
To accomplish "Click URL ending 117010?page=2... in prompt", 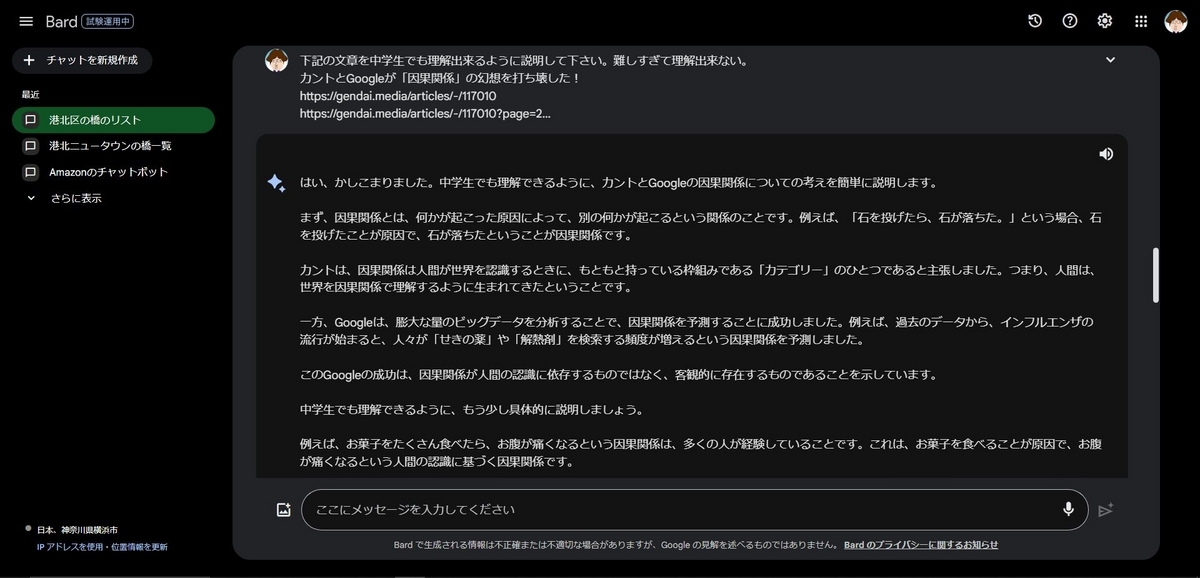I will tap(425, 114).
